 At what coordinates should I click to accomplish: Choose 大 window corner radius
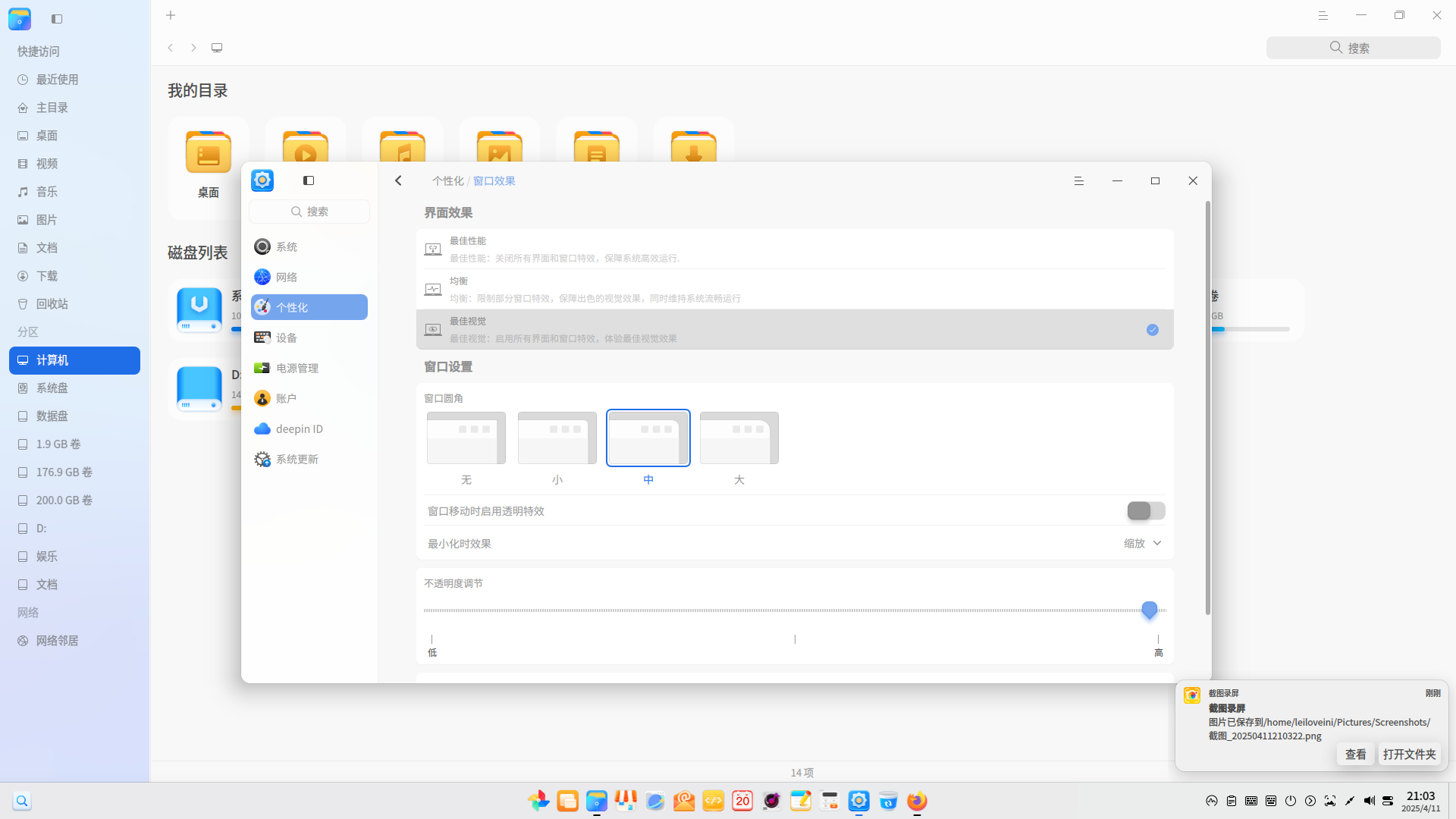(x=739, y=438)
